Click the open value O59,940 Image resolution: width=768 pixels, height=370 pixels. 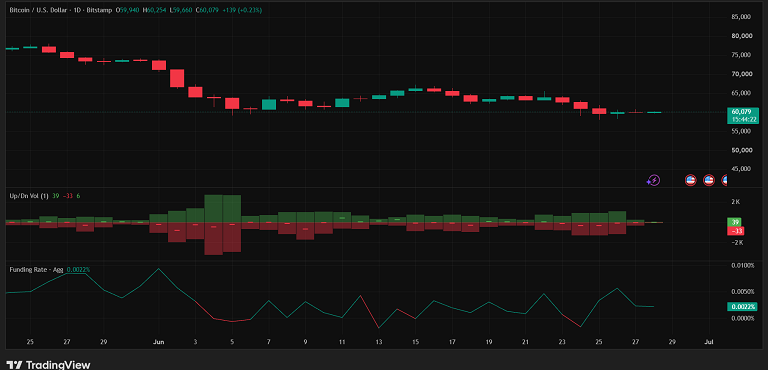click(x=128, y=9)
